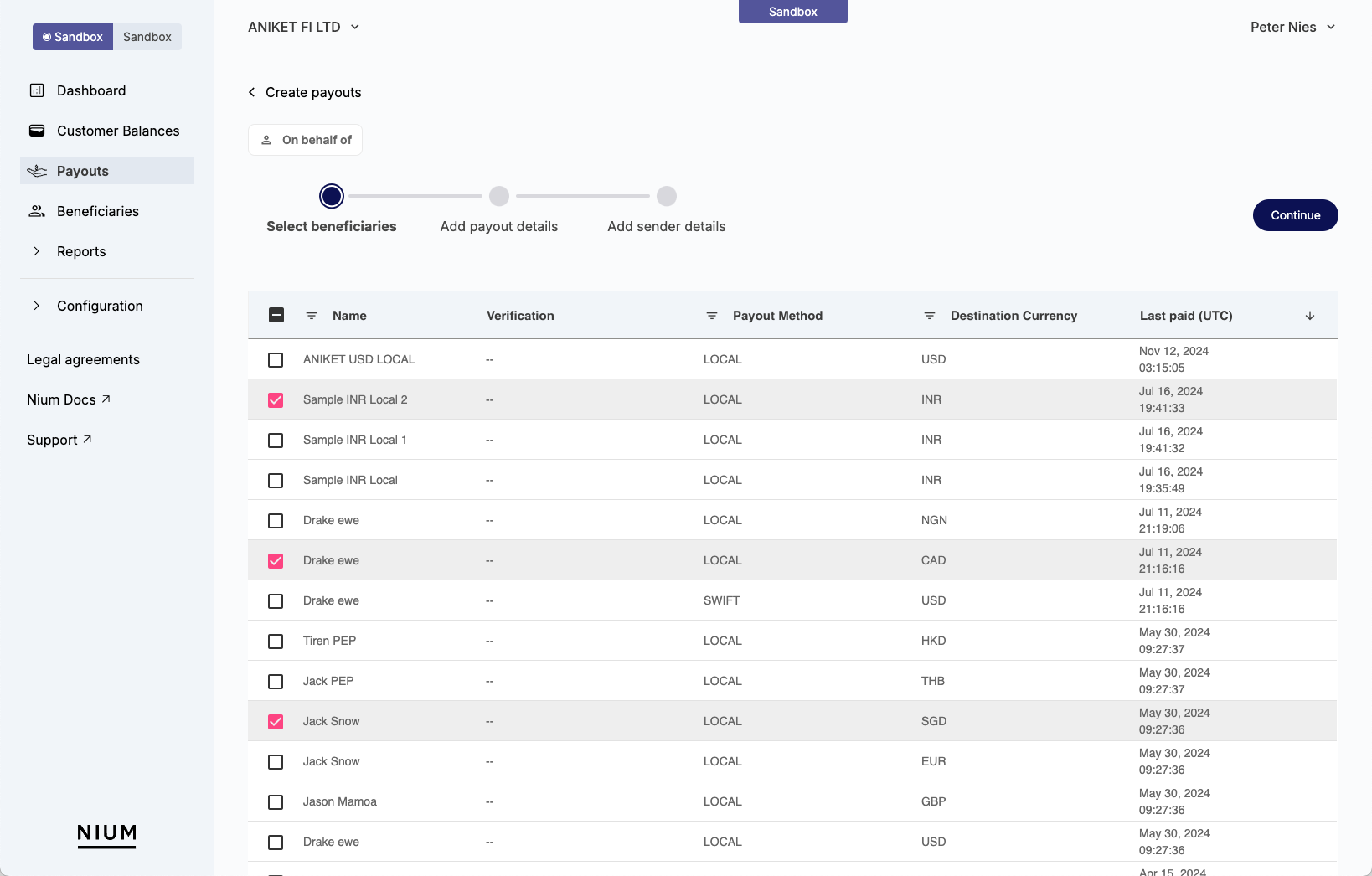Image resolution: width=1372 pixels, height=876 pixels.
Task: Click the back arrow beside Create payouts
Action: (251, 92)
